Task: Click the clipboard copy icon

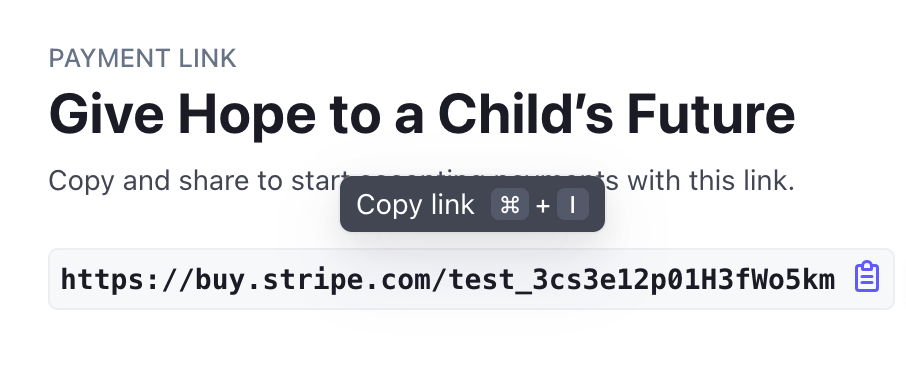Action: [x=867, y=277]
